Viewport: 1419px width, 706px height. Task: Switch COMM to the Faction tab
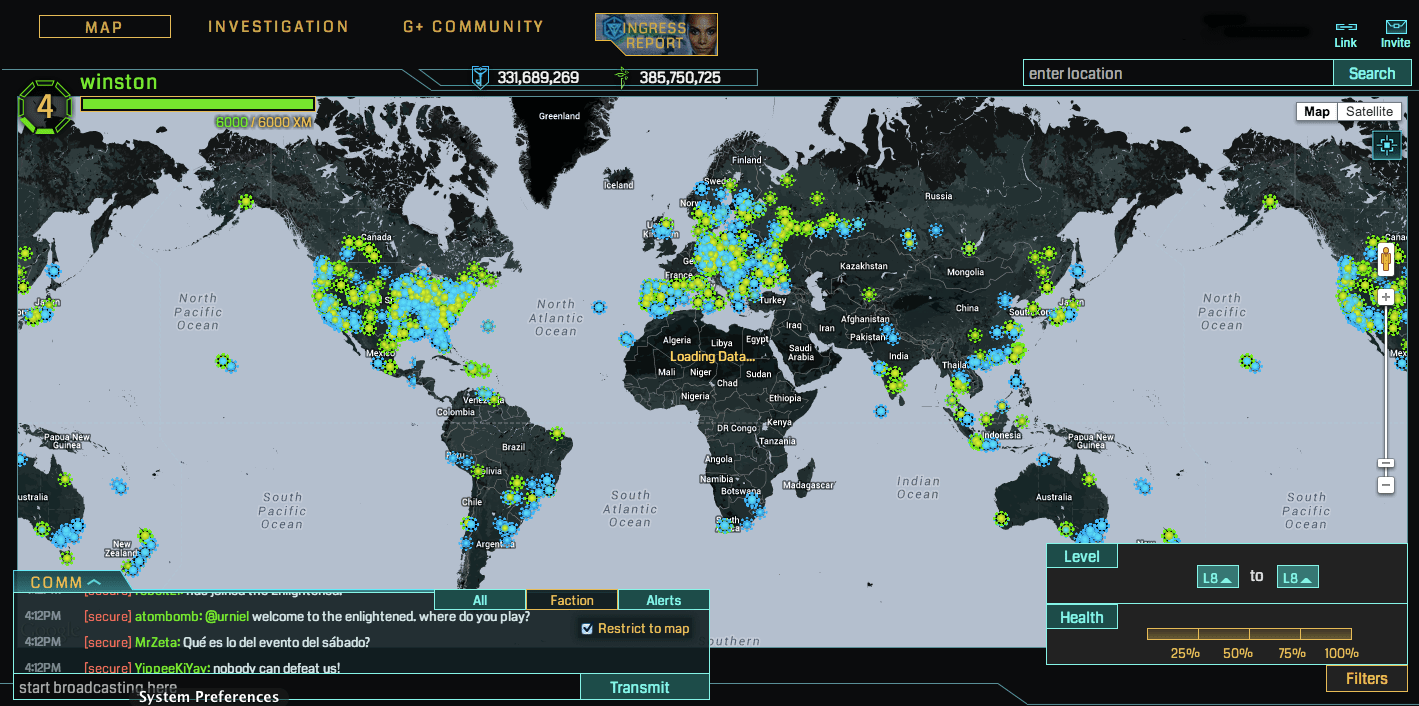pyautogui.click(x=572, y=600)
